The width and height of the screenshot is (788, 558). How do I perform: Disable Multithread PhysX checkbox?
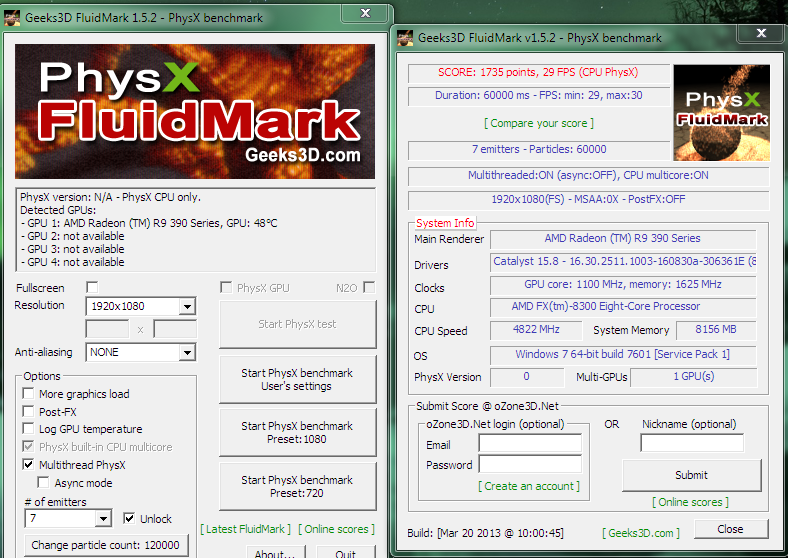(x=29, y=464)
